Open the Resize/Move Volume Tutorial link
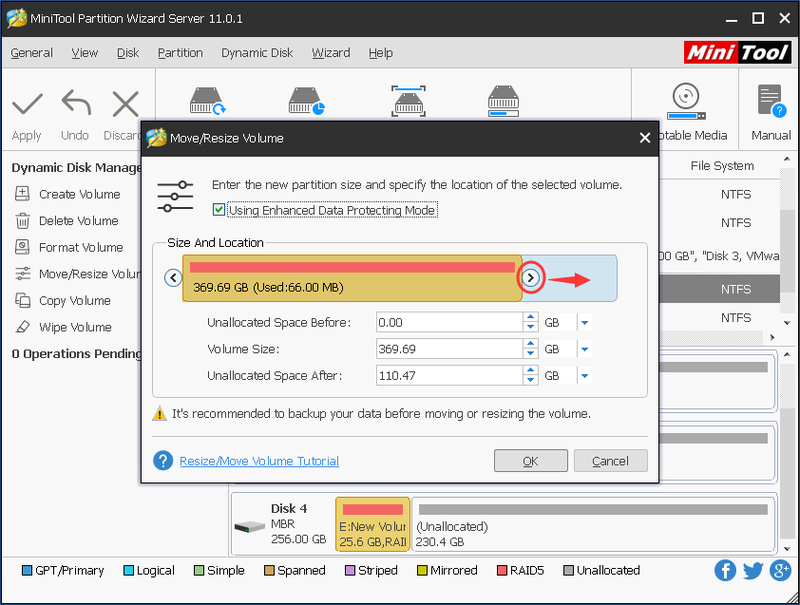The width and height of the screenshot is (800, 605). (x=259, y=461)
